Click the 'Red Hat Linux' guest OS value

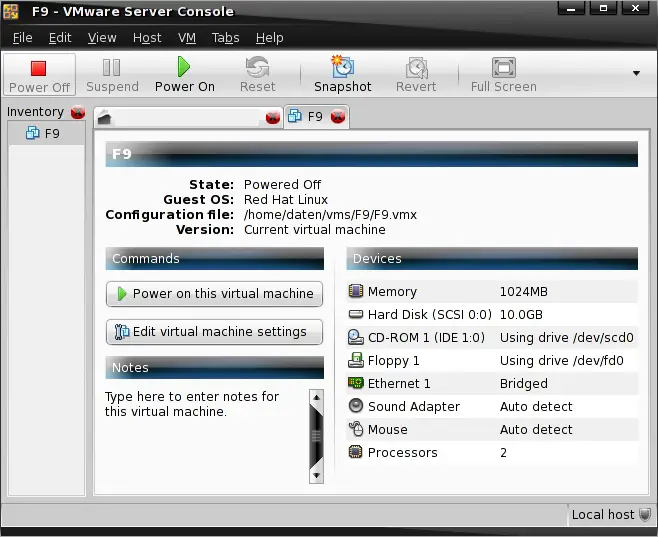pyautogui.click(x=286, y=200)
